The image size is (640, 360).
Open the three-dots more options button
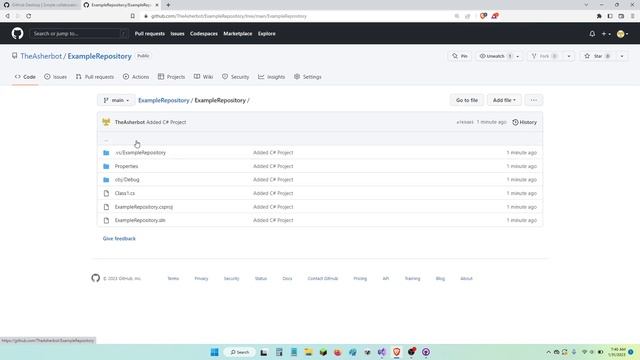pos(533,100)
